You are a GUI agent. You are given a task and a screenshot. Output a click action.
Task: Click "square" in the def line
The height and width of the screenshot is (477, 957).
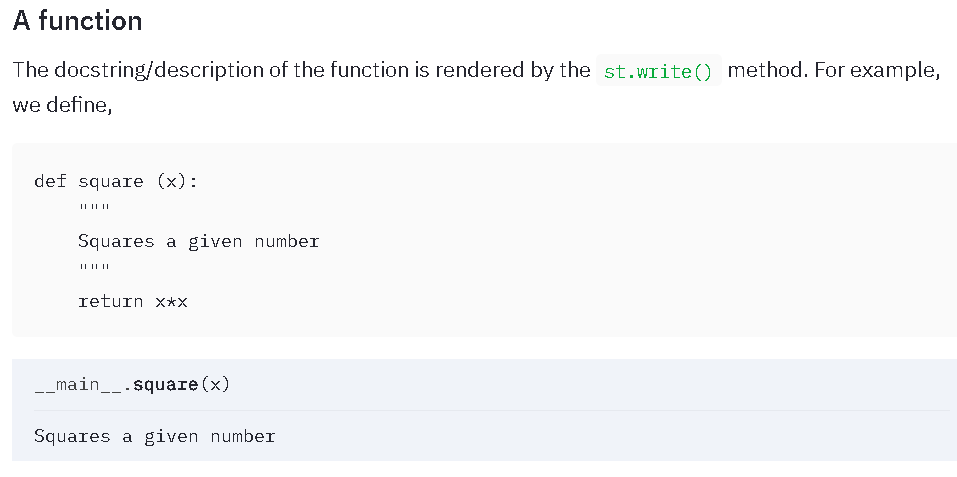(110, 182)
